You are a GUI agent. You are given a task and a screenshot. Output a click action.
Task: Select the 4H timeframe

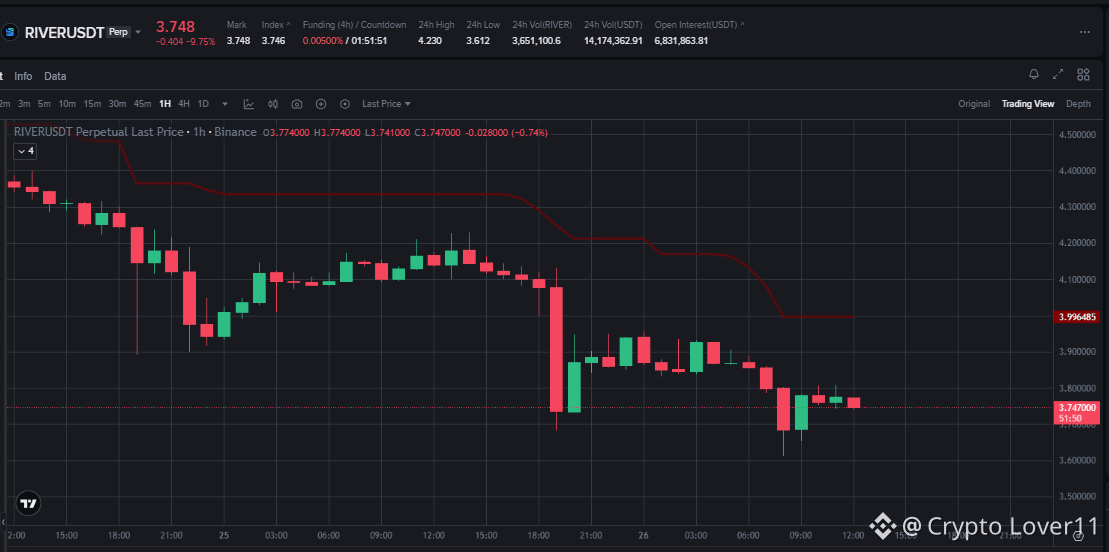click(184, 104)
